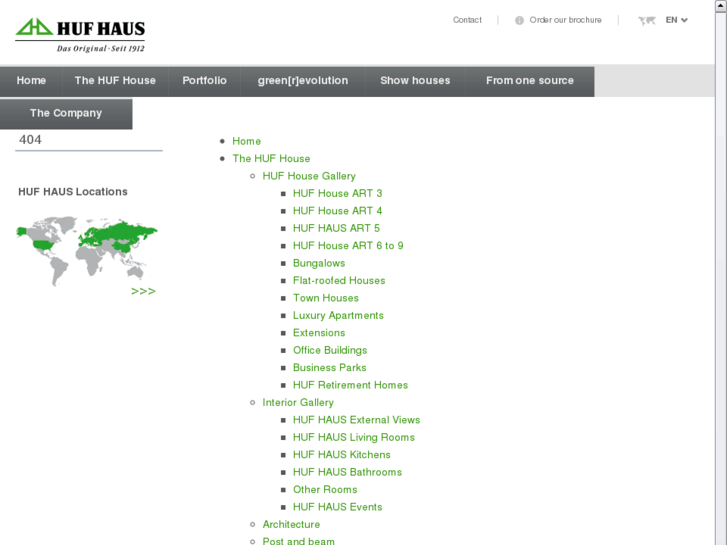Open Other Rooms link
The height and width of the screenshot is (545, 727).
pos(325,490)
